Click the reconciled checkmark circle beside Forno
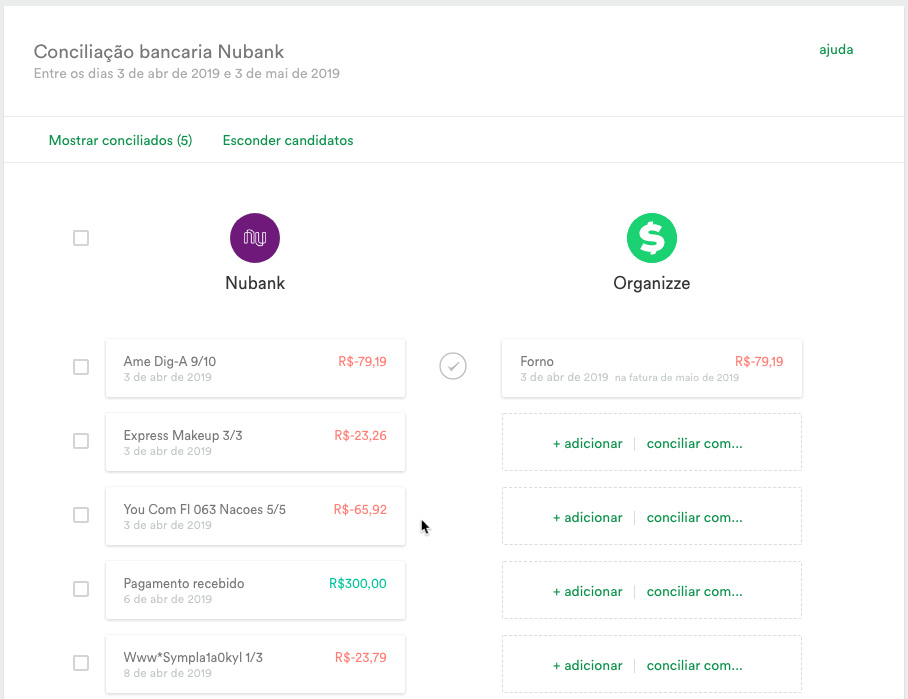This screenshot has width=908, height=699. click(453, 366)
